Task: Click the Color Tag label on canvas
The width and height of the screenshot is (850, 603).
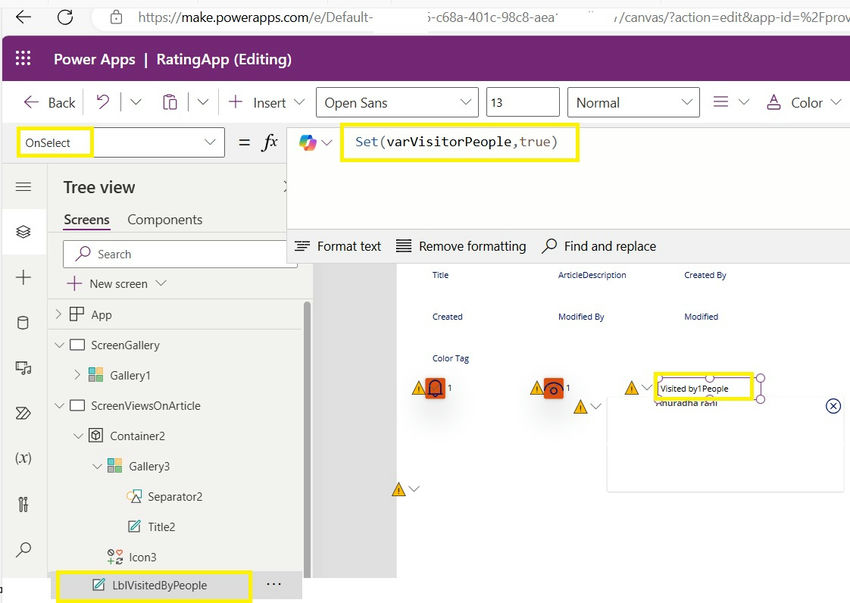Action: (x=450, y=358)
